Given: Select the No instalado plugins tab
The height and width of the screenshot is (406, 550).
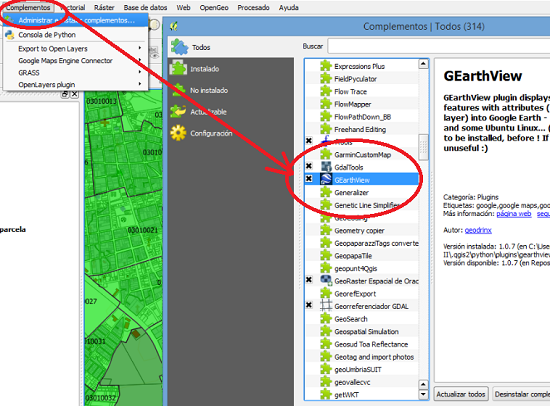Looking at the screenshot, I should point(230,91).
